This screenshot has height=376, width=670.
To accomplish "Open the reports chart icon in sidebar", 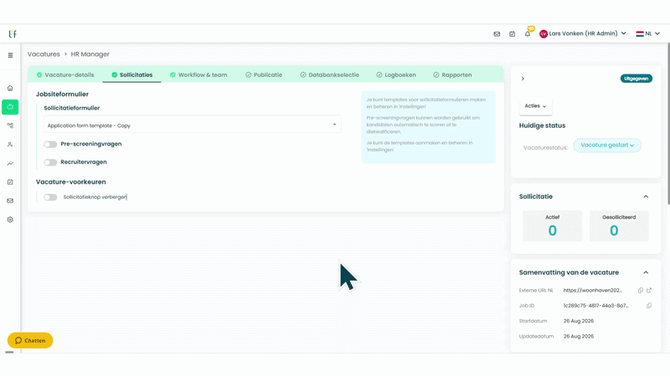I will point(10,163).
